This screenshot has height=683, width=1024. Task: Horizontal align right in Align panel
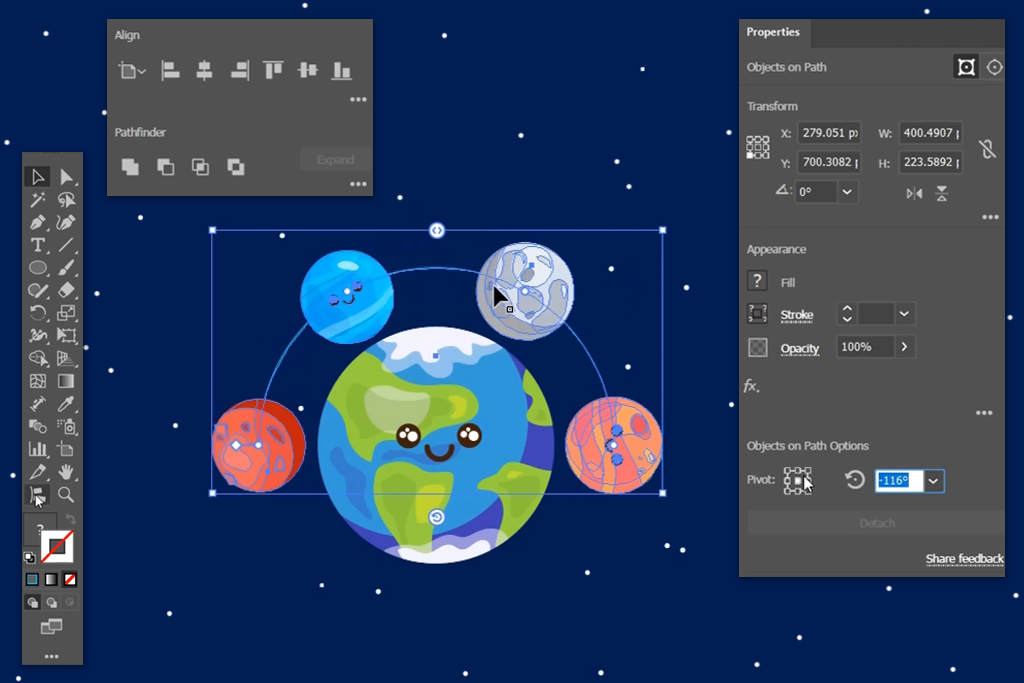pyautogui.click(x=240, y=71)
